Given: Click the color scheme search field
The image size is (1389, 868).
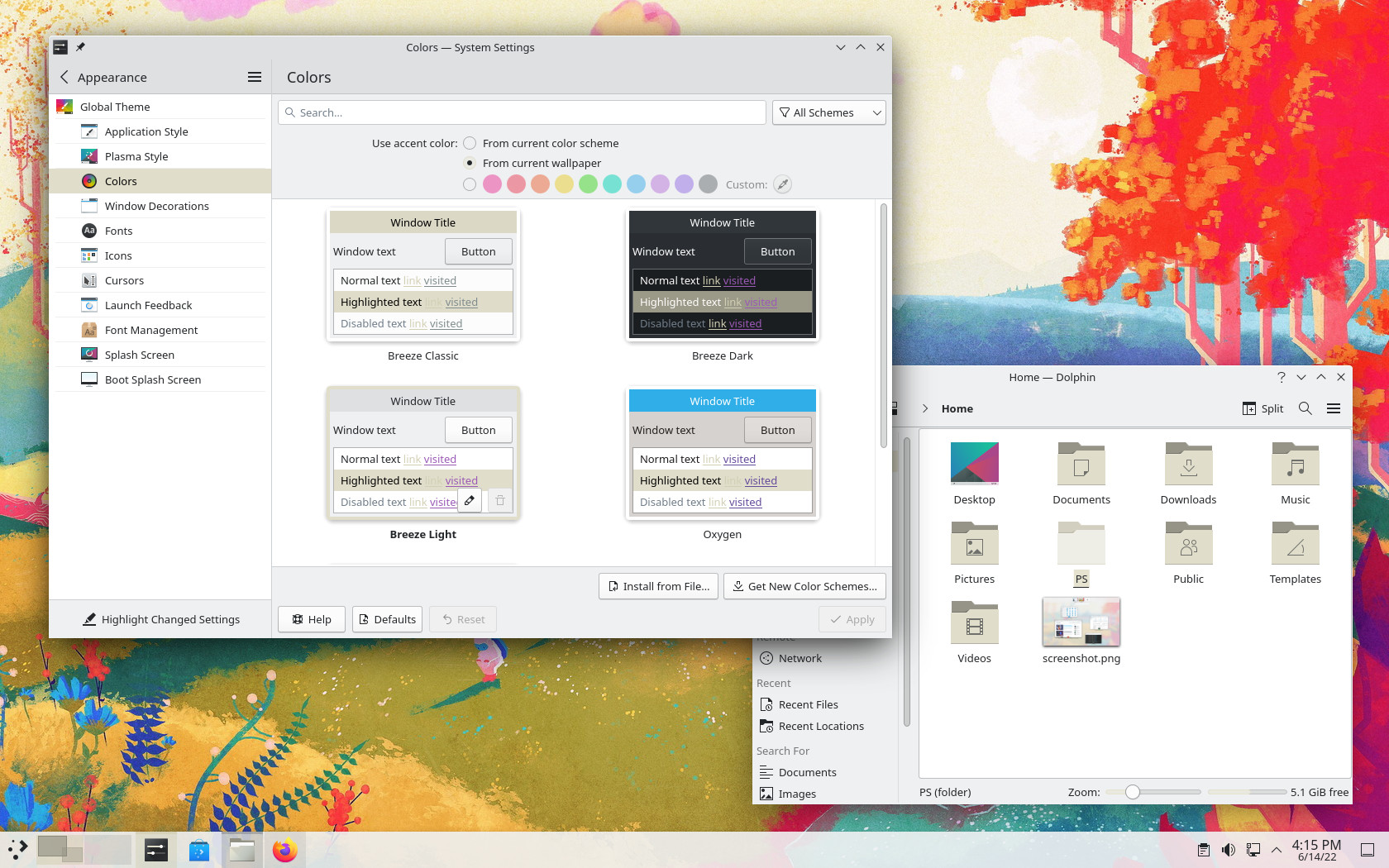Looking at the screenshot, I should (x=522, y=112).
